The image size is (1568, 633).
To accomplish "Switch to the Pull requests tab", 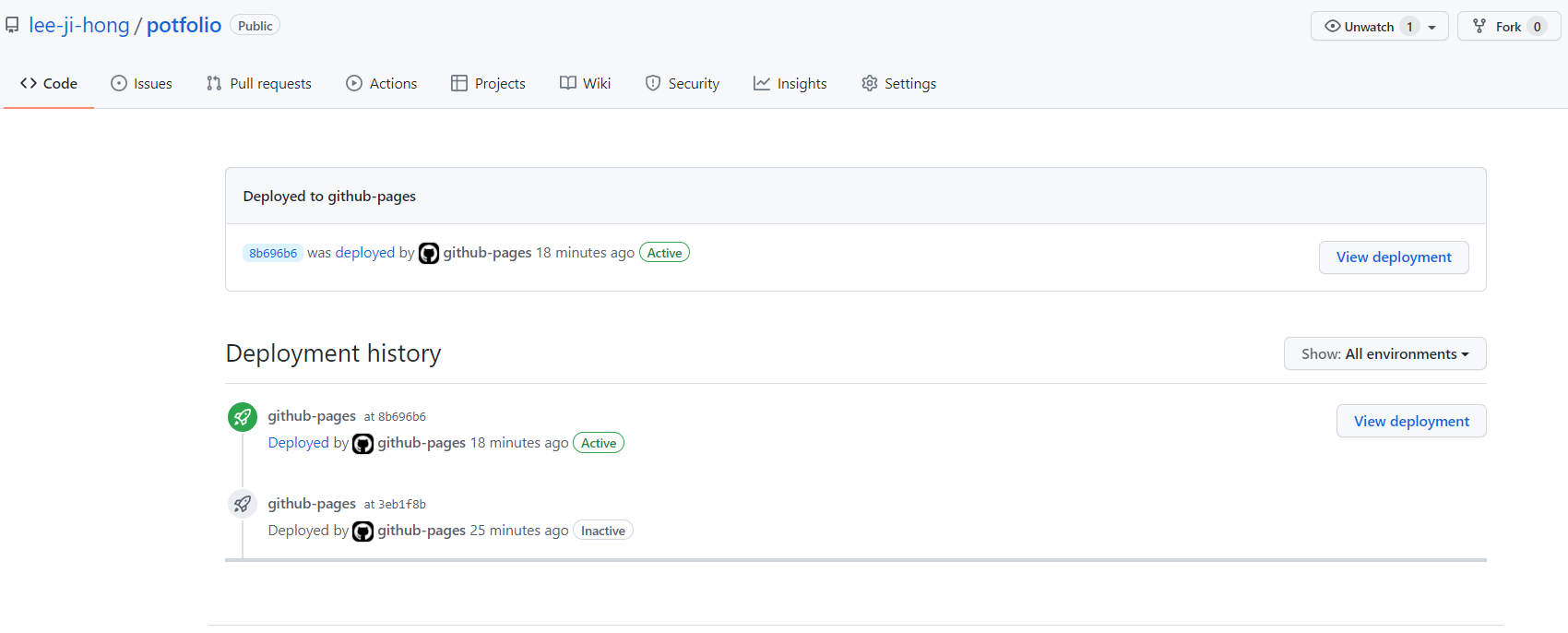I will (259, 83).
